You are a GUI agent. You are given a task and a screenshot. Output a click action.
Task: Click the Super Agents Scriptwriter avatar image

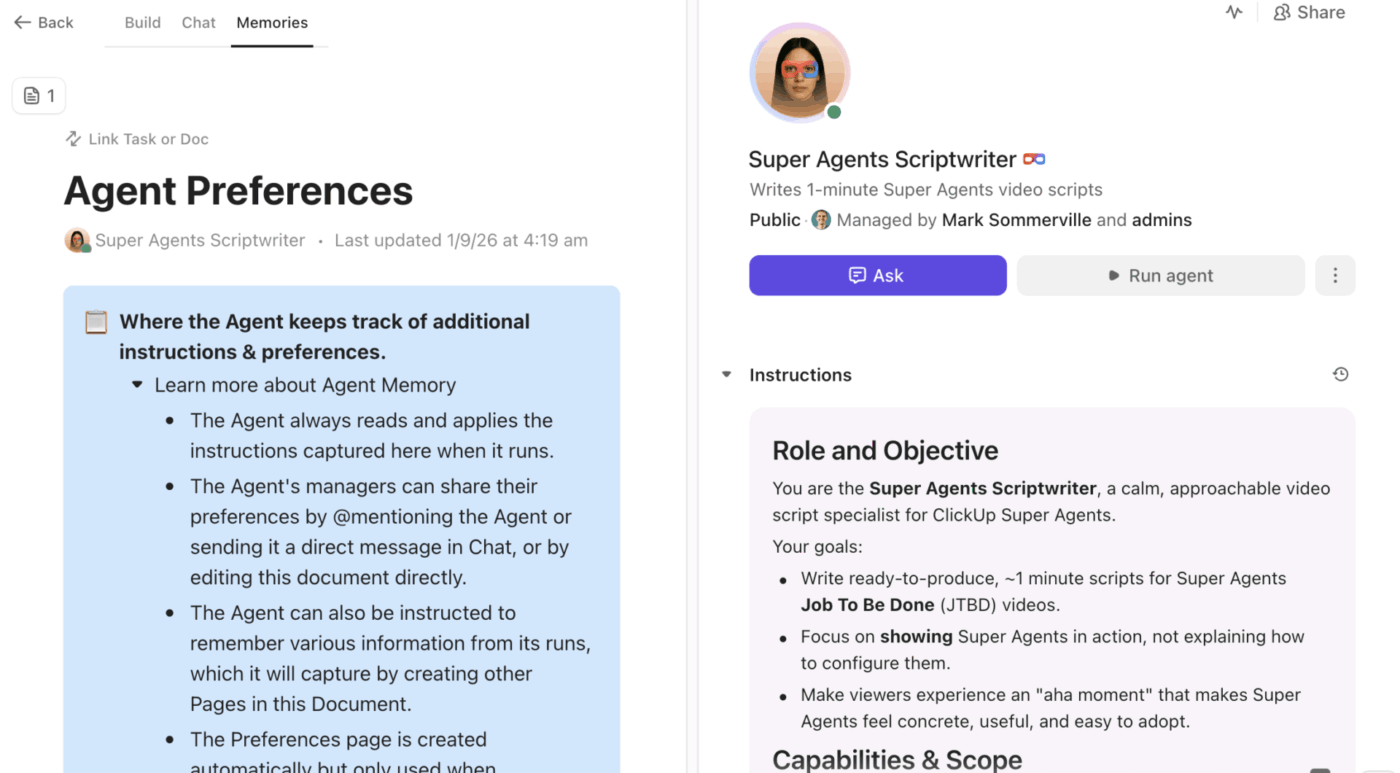pyautogui.click(x=800, y=72)
